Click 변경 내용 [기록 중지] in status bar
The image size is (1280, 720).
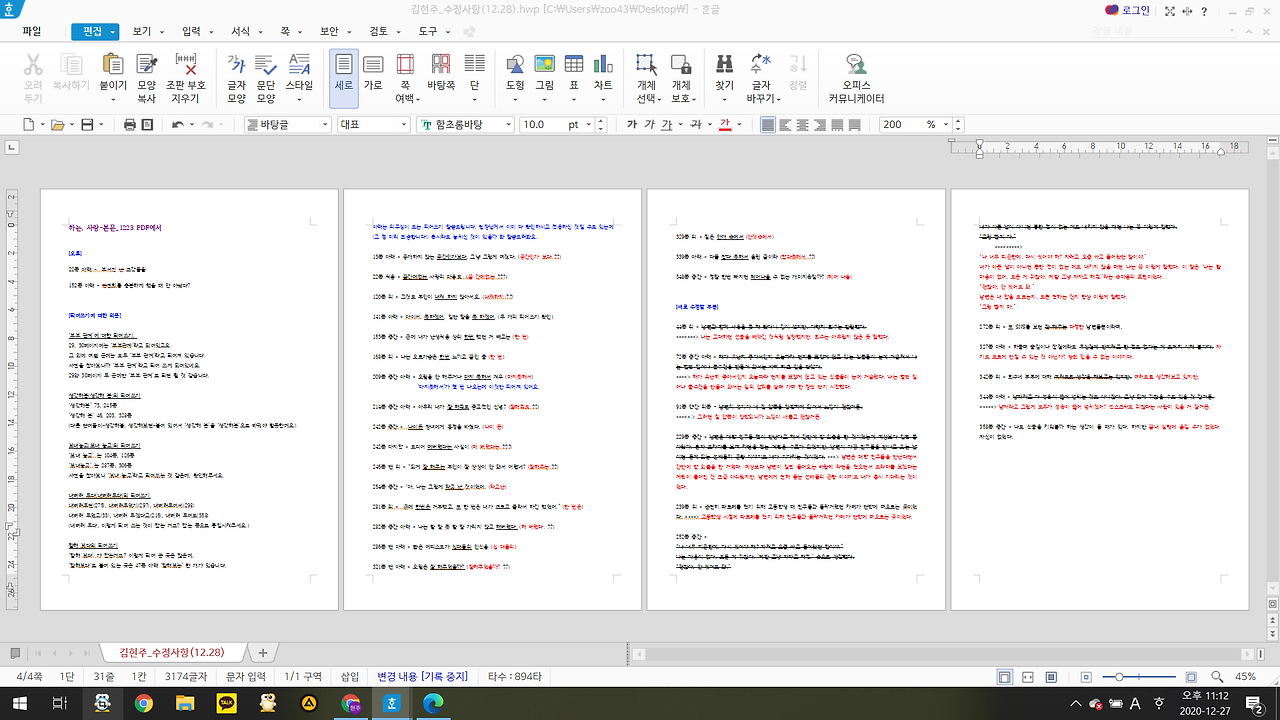(422, 677)
